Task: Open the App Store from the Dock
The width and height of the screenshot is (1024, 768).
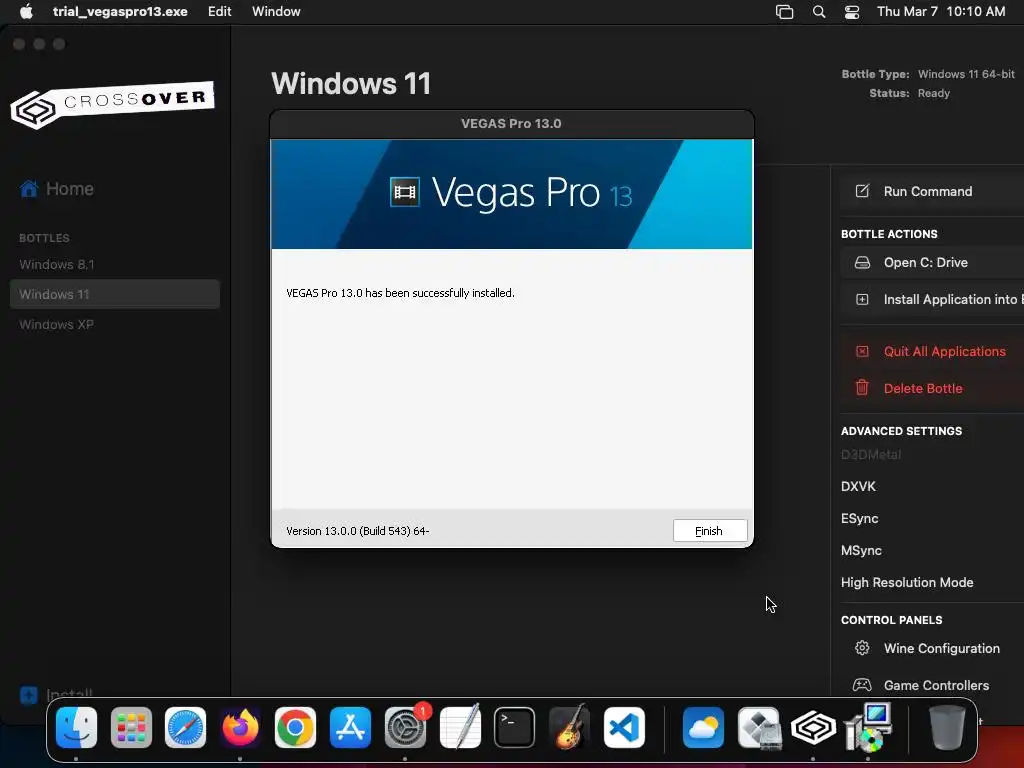Action: 350,728
